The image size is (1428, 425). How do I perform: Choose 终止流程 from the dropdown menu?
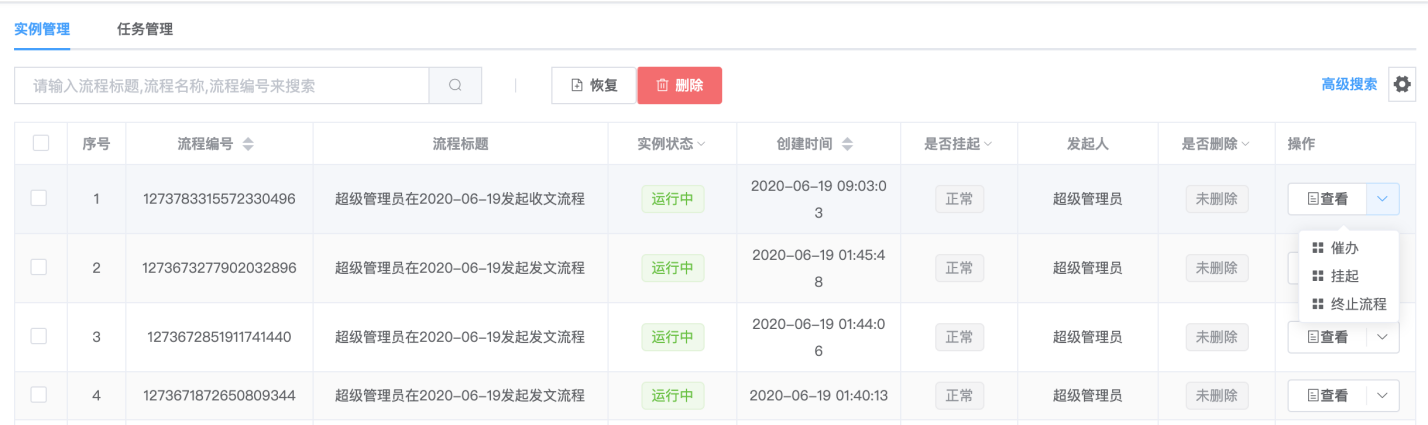click(1348, 303)
